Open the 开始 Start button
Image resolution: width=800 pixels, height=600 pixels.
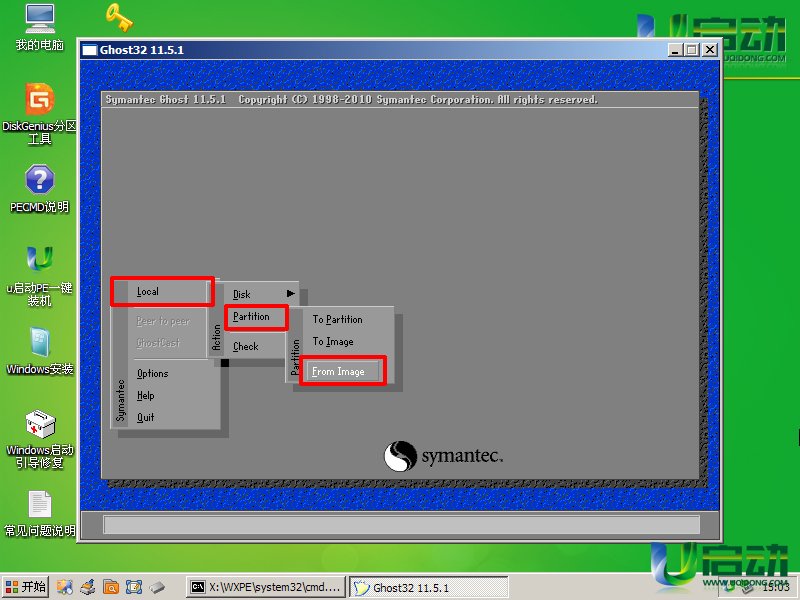click(x=26, y=587)
